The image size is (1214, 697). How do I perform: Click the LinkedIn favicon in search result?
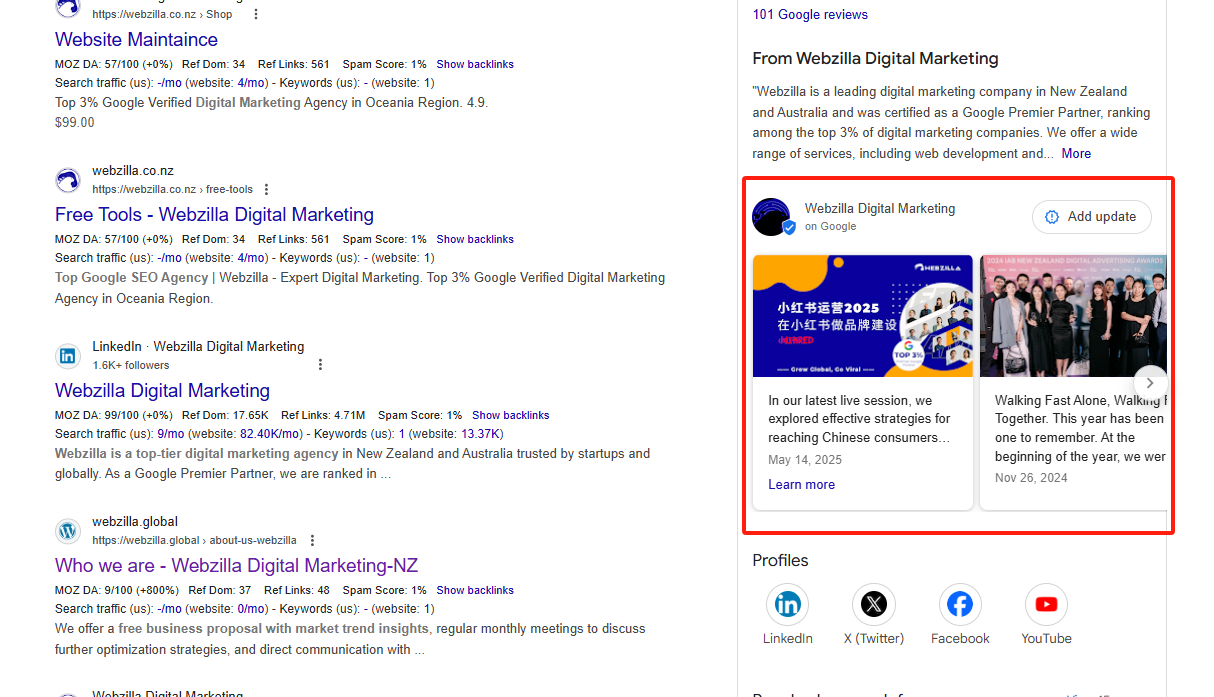68,356
